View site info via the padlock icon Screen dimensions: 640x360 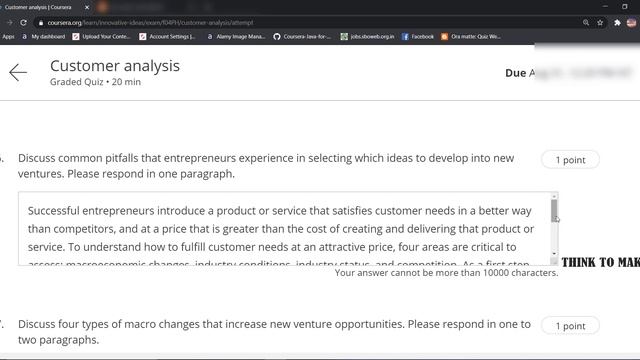(x=41, y=23)
